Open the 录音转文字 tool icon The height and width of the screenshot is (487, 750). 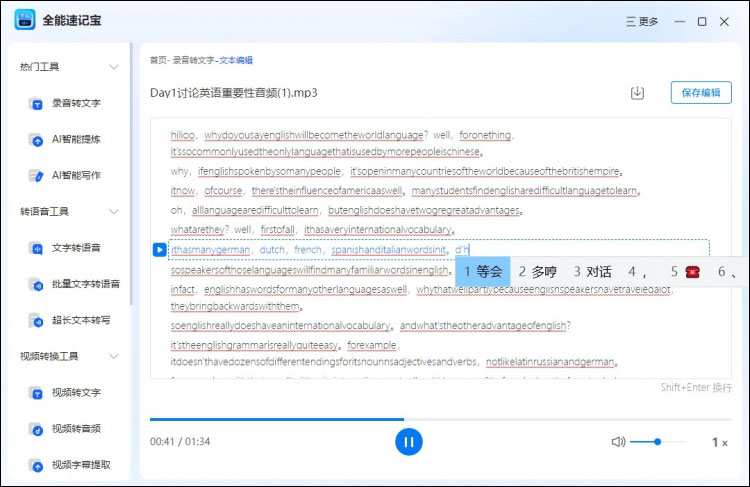[x=36, y=103]
